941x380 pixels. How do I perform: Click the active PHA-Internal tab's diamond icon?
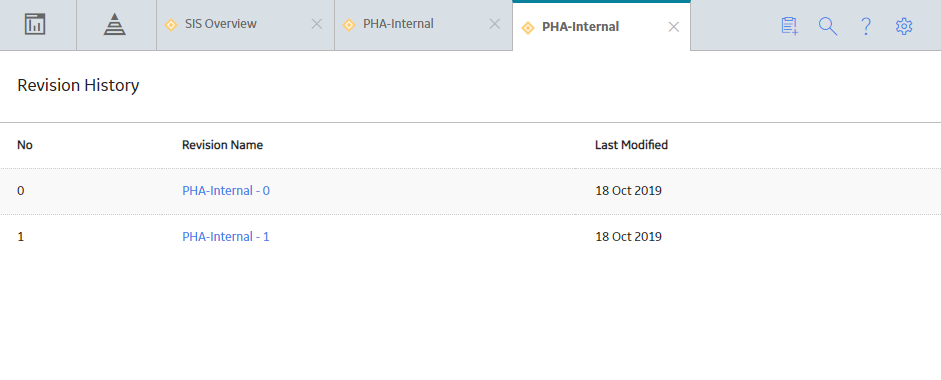(x=528, y=28)
